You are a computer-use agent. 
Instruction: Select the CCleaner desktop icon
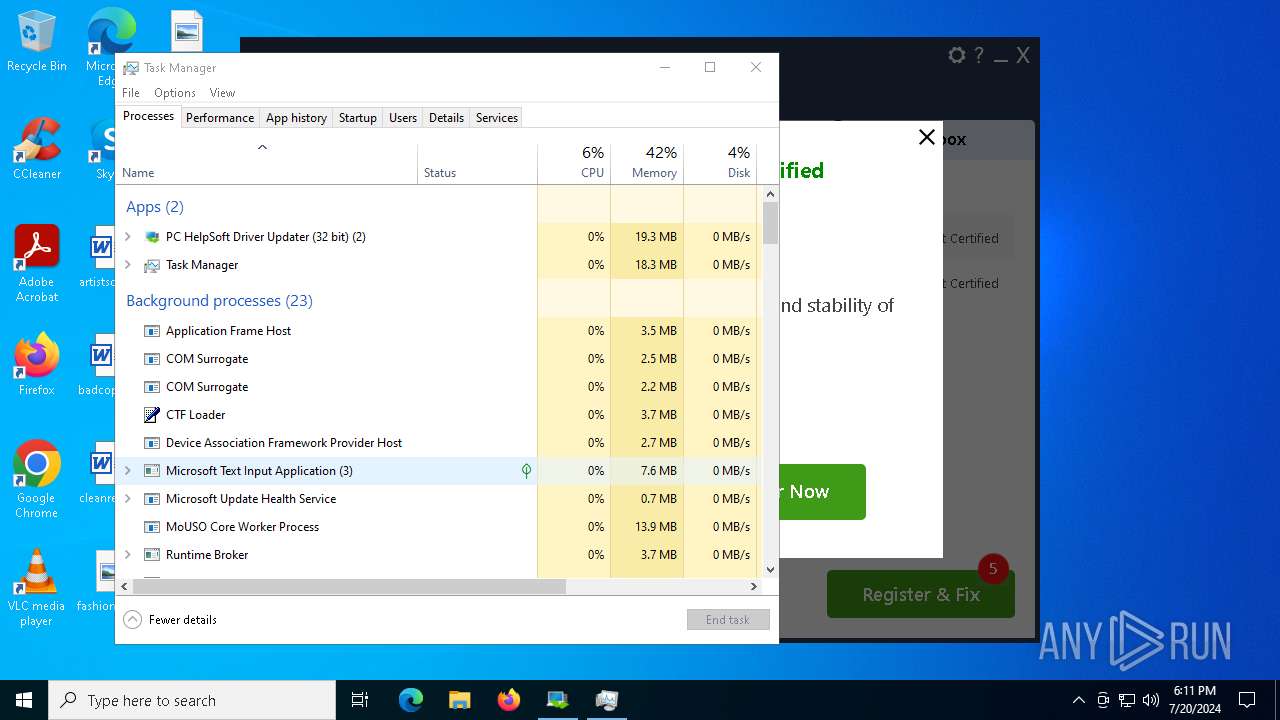(x=37, y=150)
